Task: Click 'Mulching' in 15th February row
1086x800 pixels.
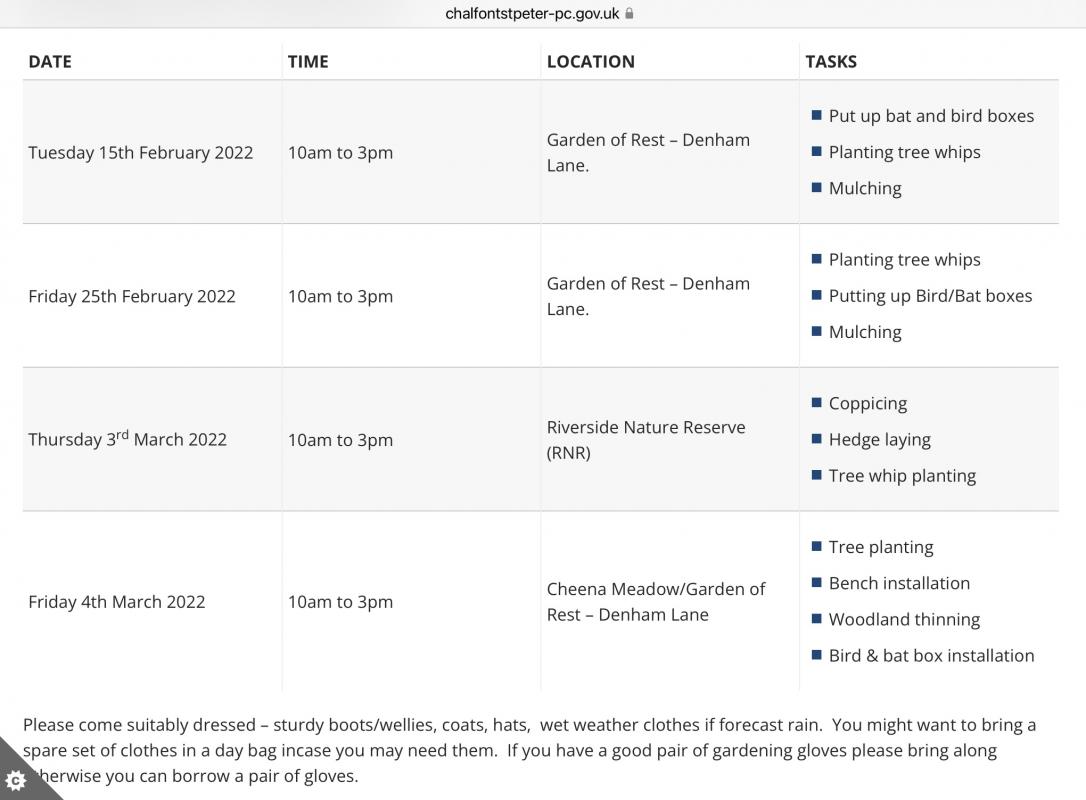Action: point(865,188)
